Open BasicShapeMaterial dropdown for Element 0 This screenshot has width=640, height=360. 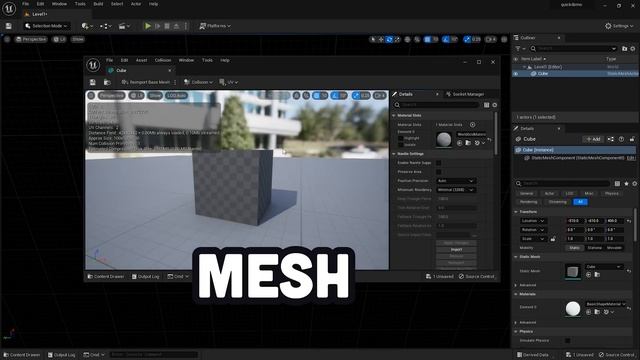(605, 304)
